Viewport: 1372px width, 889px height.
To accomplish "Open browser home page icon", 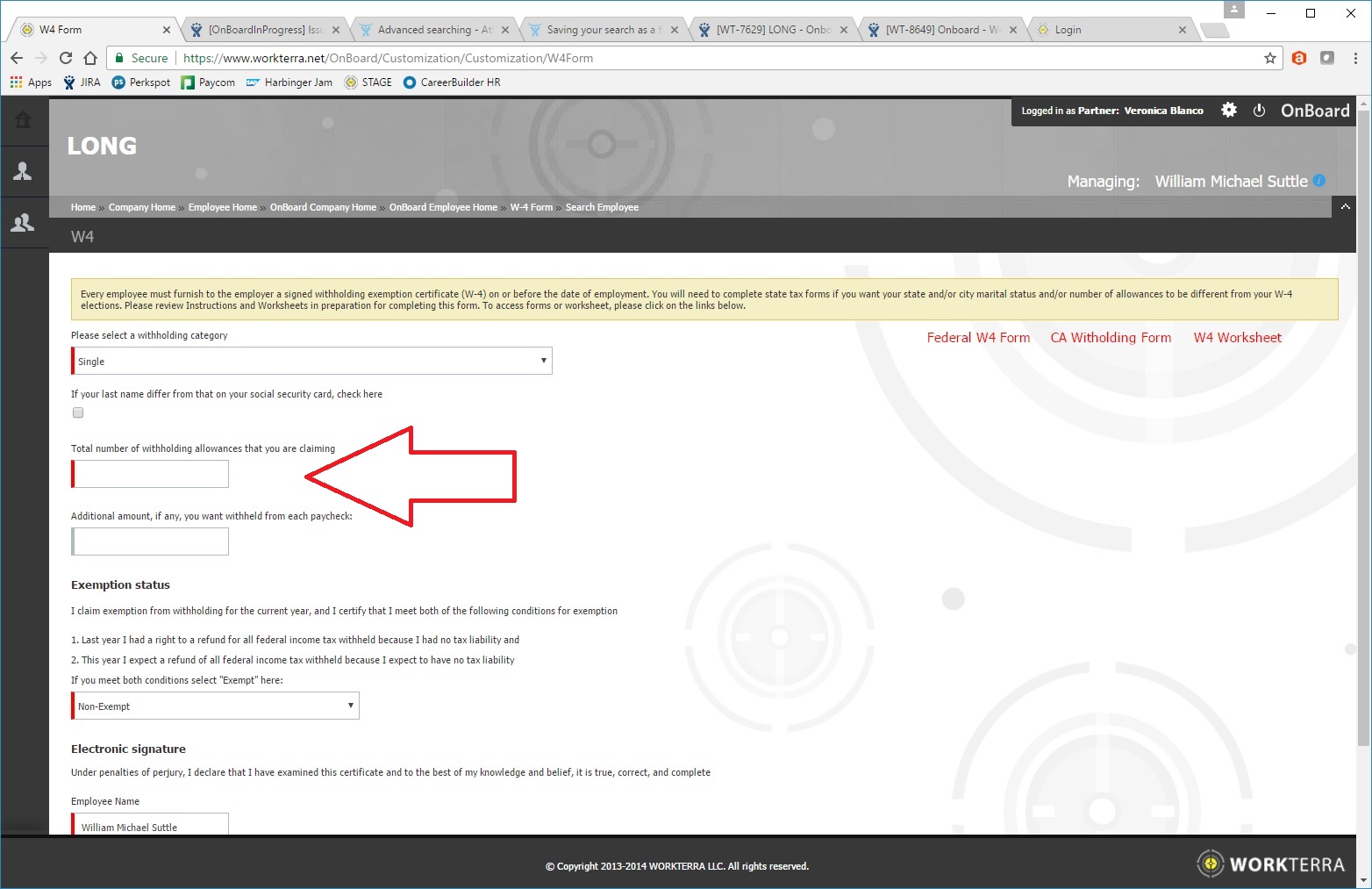I will 90,58.
